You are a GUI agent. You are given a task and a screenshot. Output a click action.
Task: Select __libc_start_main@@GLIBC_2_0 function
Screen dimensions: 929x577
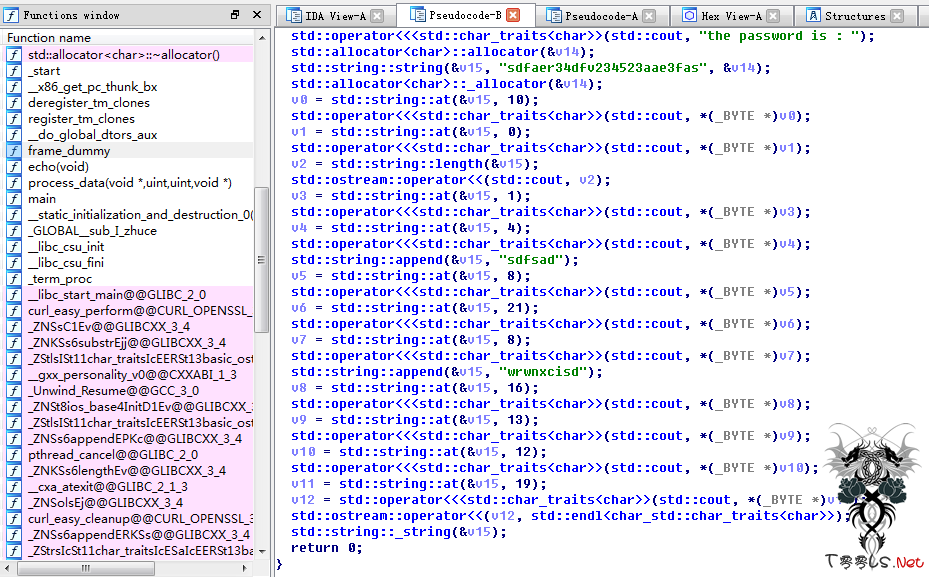point(129,294)
